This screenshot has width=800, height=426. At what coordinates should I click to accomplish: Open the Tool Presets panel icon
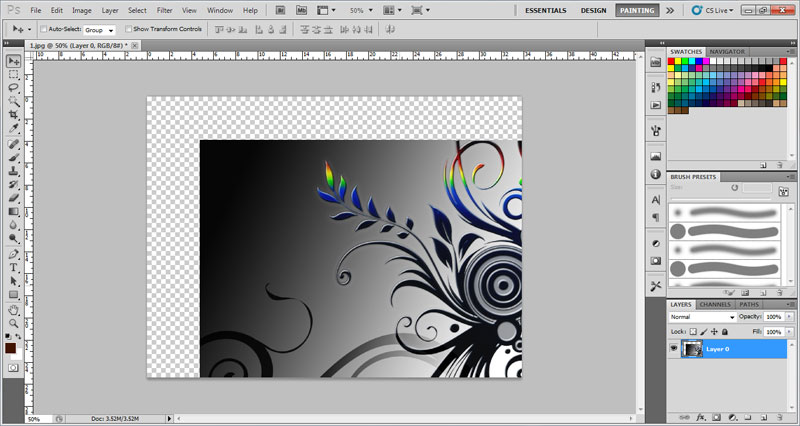(656, 287)
